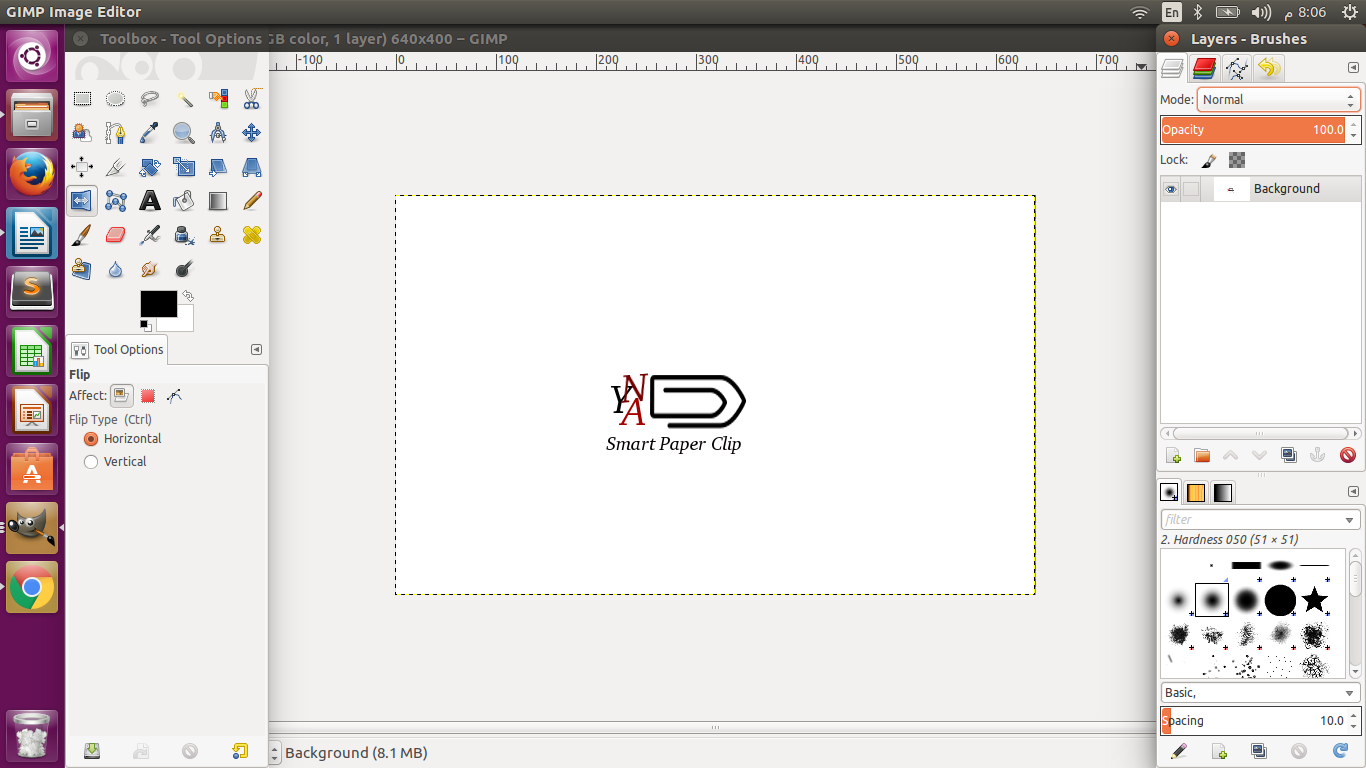Image resolution: width=1366 pixels, height=768 pixels.
Task: Select the Ellipse Select tool
Action: click(116, 99)
